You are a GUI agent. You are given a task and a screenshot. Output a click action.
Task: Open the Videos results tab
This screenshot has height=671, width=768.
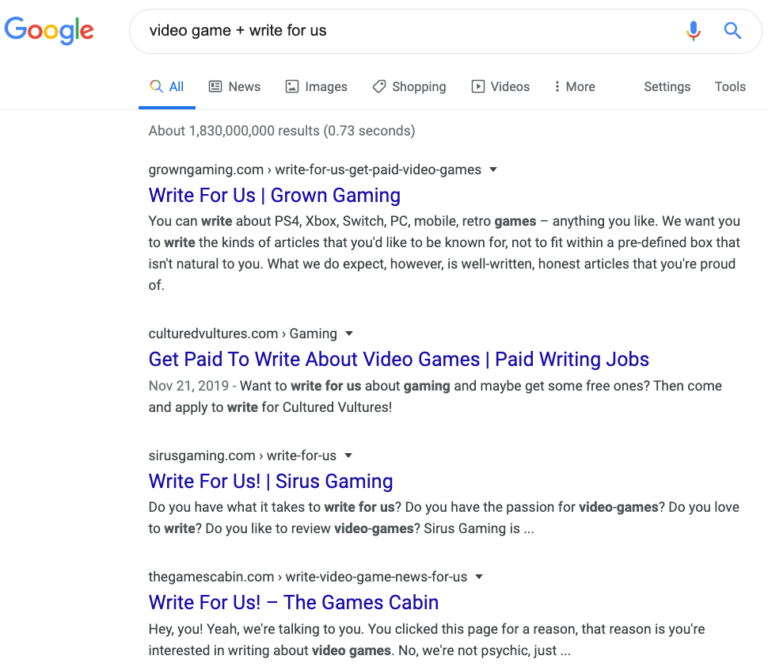pyautogui.click(x=500, y=87)
